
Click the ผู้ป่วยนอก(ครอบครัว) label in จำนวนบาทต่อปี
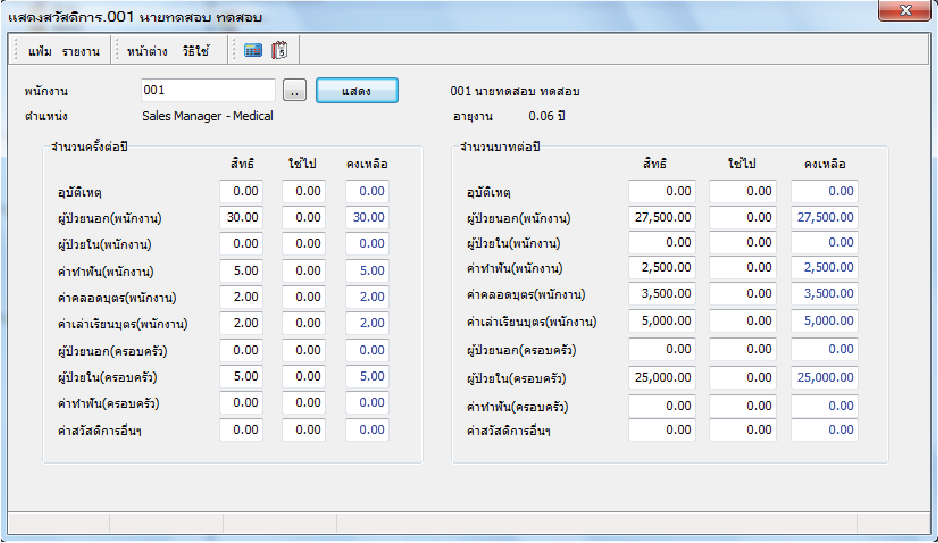(521, 350)
